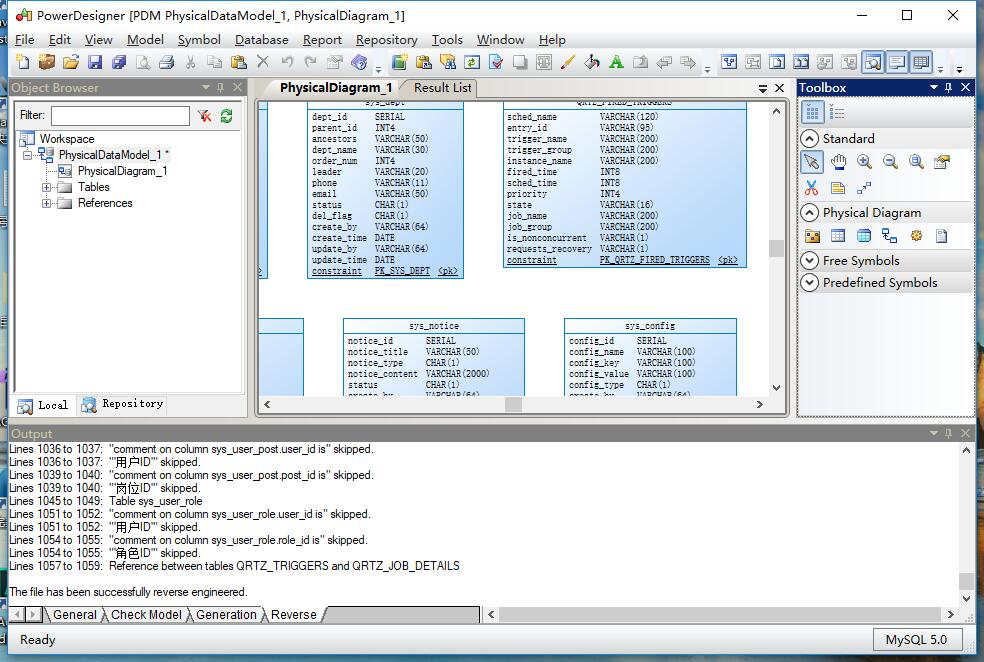Select the Zoom In tool
This screenshot has height=662, width=984.
(864, 162)
